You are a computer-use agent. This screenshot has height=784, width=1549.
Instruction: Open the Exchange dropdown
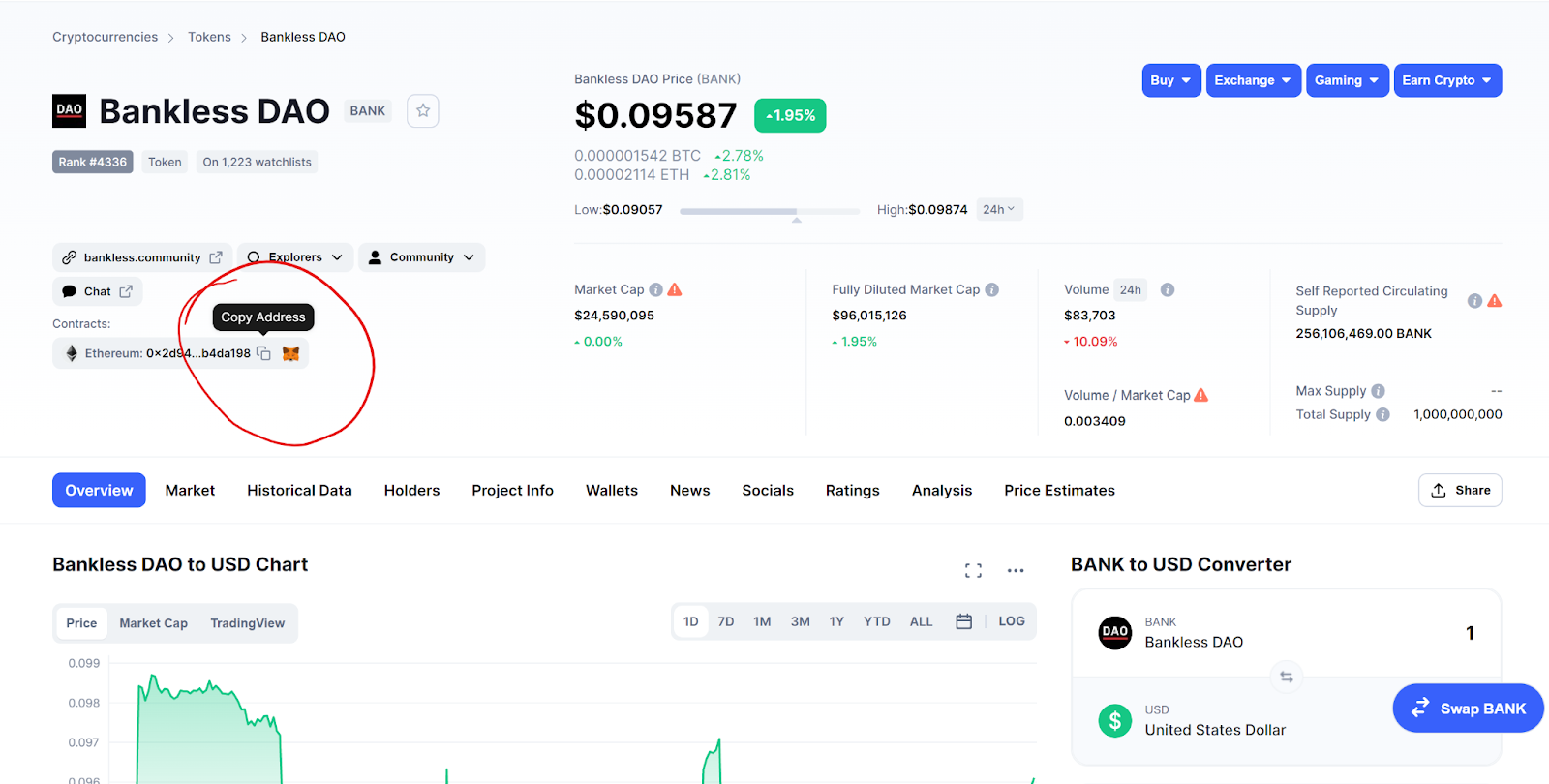(x=1254, y=80)
